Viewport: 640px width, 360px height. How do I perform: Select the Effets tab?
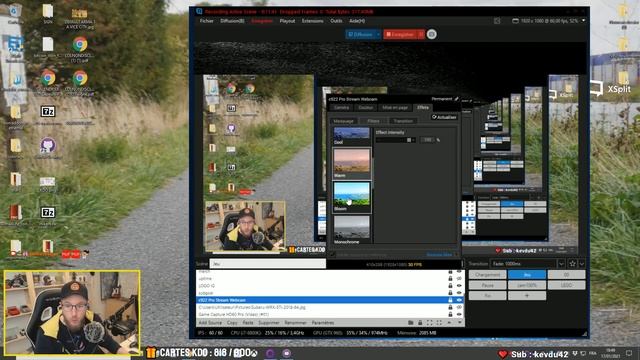[x=423, y=108]
